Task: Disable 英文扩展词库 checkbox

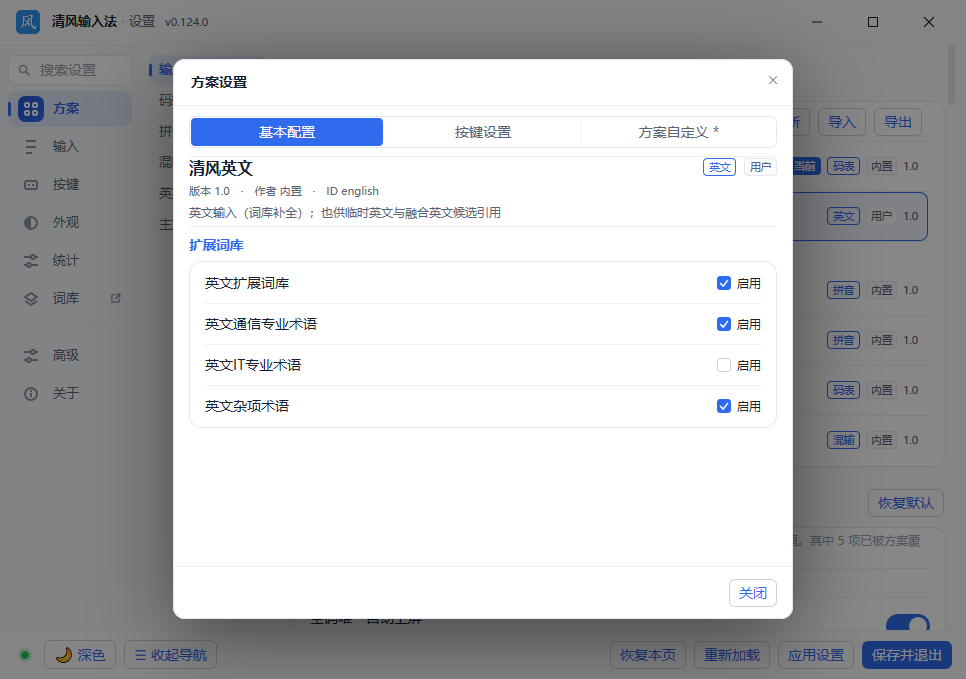Action: tap(724, 283)
